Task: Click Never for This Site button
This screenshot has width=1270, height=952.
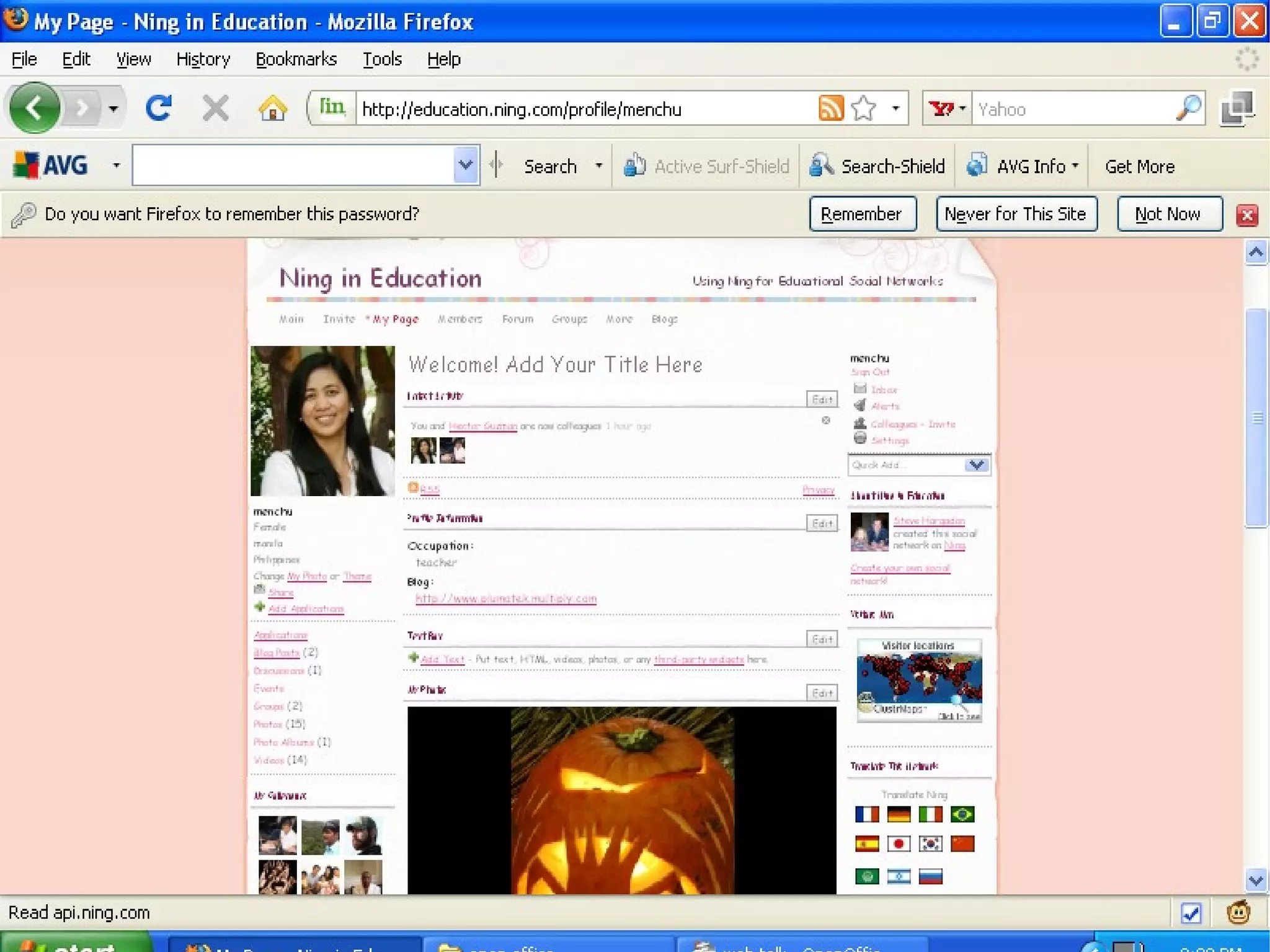Action: [1016, 214]
